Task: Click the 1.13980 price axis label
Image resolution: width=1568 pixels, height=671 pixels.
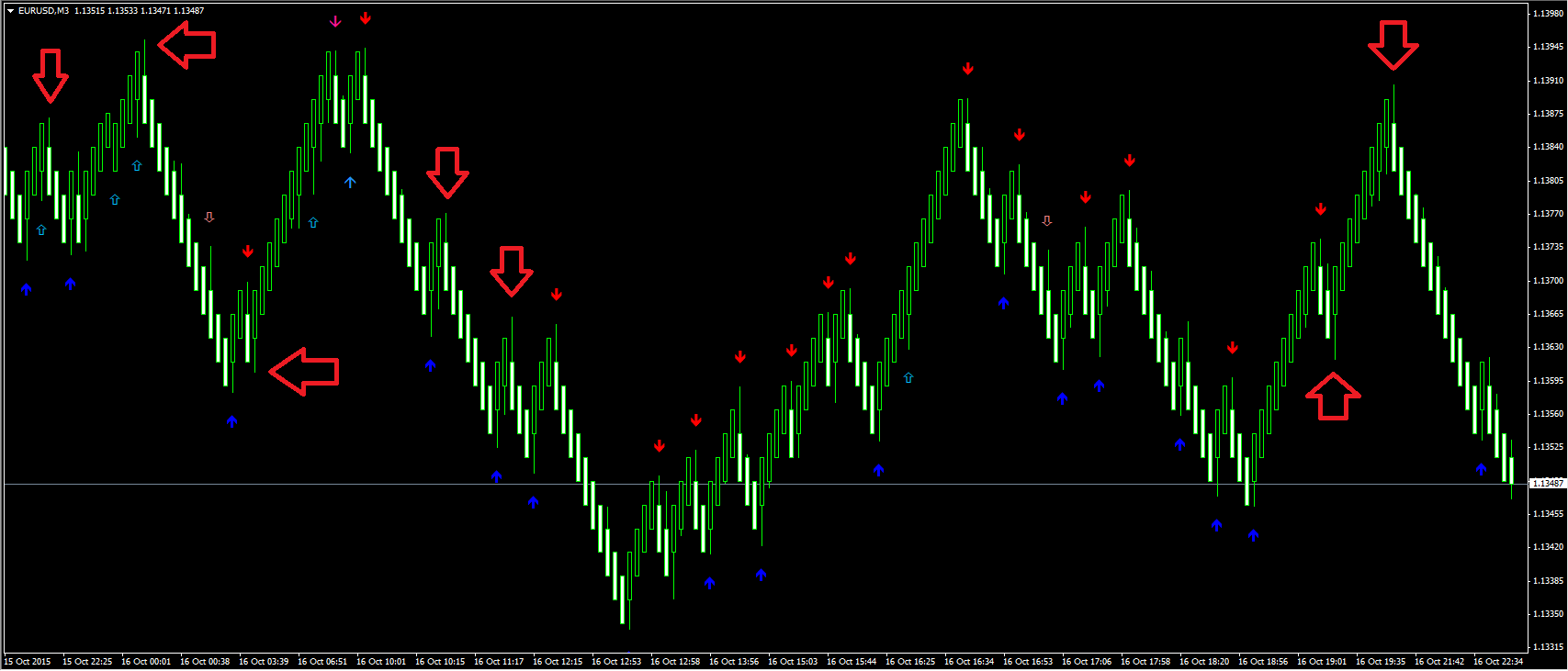Action: pos(1548,14)
